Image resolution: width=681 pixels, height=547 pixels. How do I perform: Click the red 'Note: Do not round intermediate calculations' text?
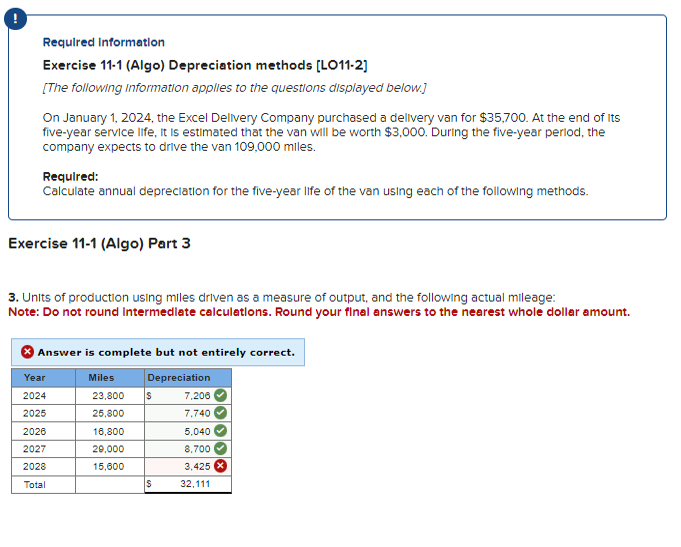tap(319, 312)
